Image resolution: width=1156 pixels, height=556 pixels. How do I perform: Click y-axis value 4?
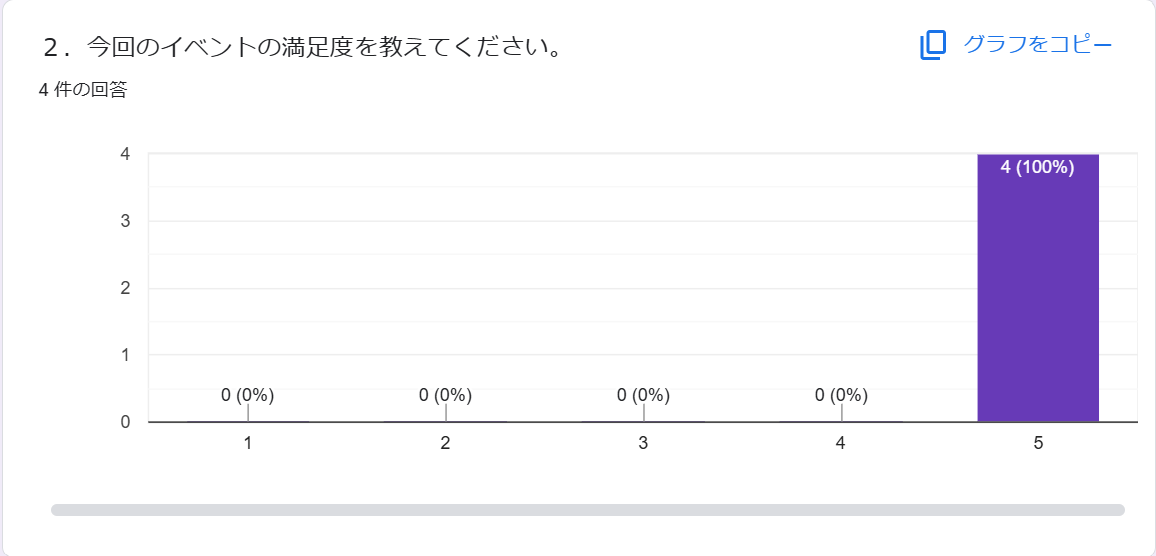pos(126,154)
